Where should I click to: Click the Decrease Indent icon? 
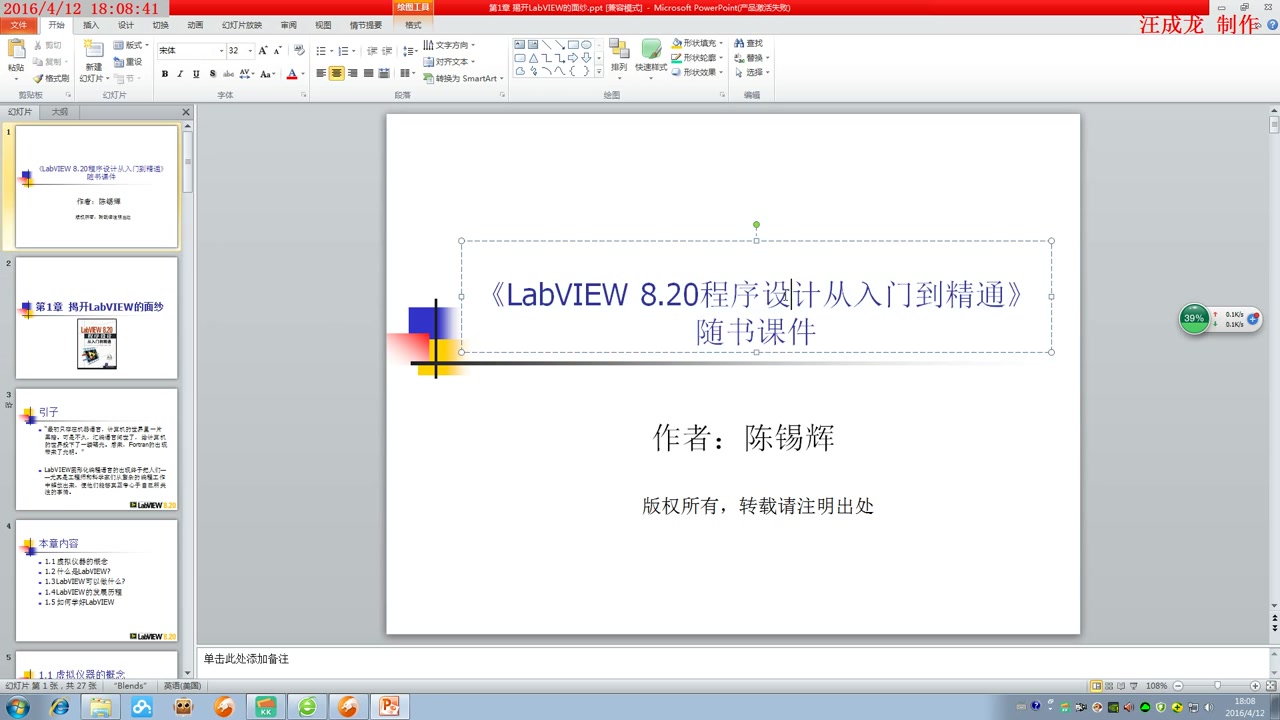coord(372,50)
